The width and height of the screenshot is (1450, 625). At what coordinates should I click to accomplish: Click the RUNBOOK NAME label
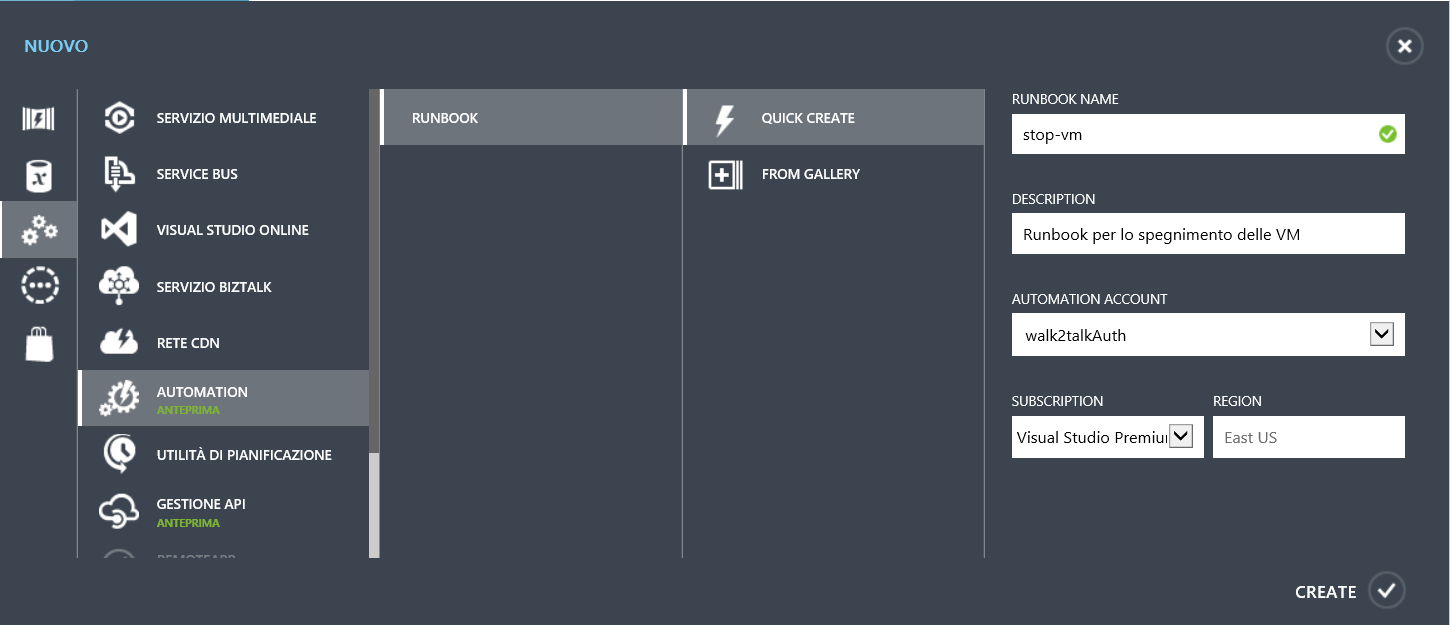click(1065, 99)
